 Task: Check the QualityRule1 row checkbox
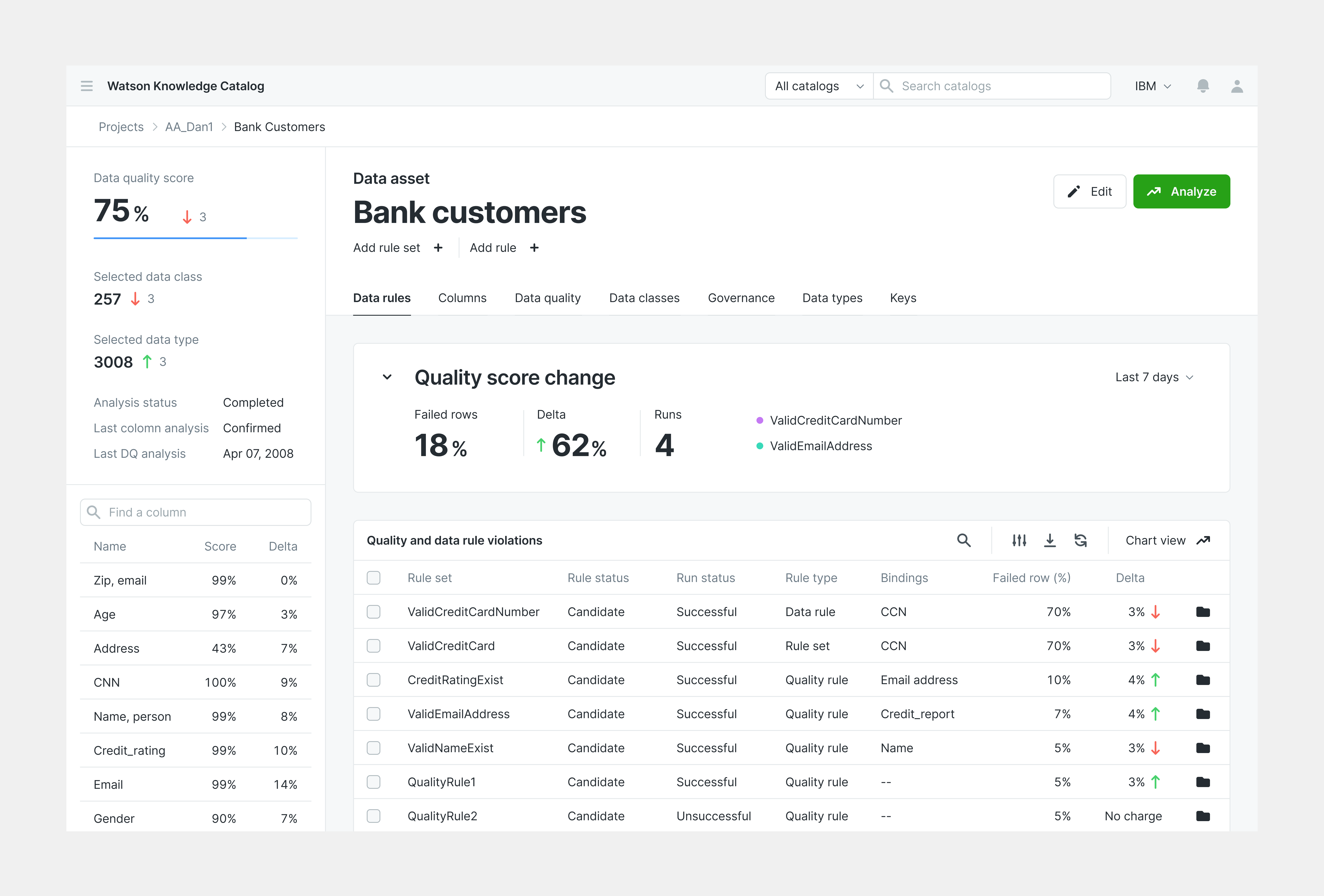coord(374,782)
